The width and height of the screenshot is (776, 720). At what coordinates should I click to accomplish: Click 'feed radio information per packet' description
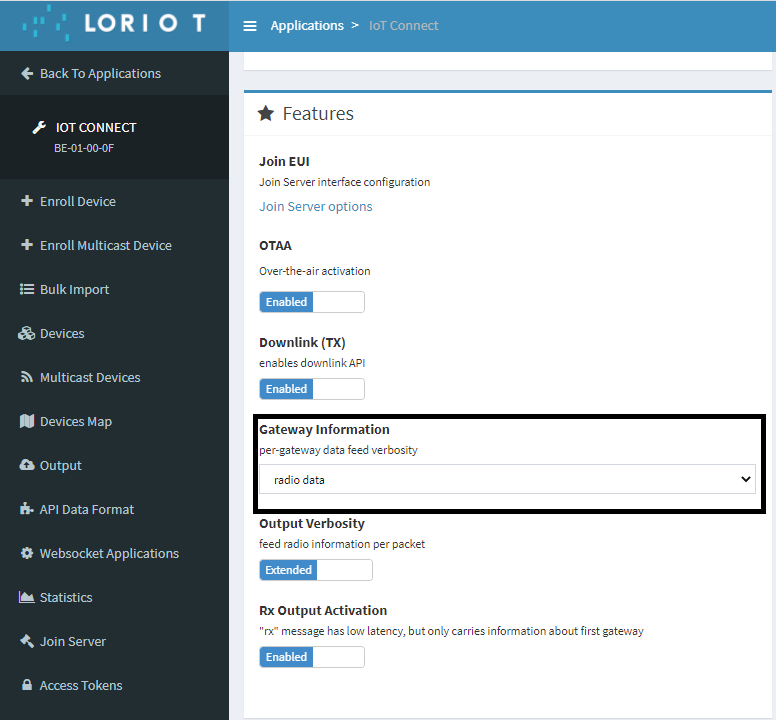pyautogui.click(x=342, y=544)
